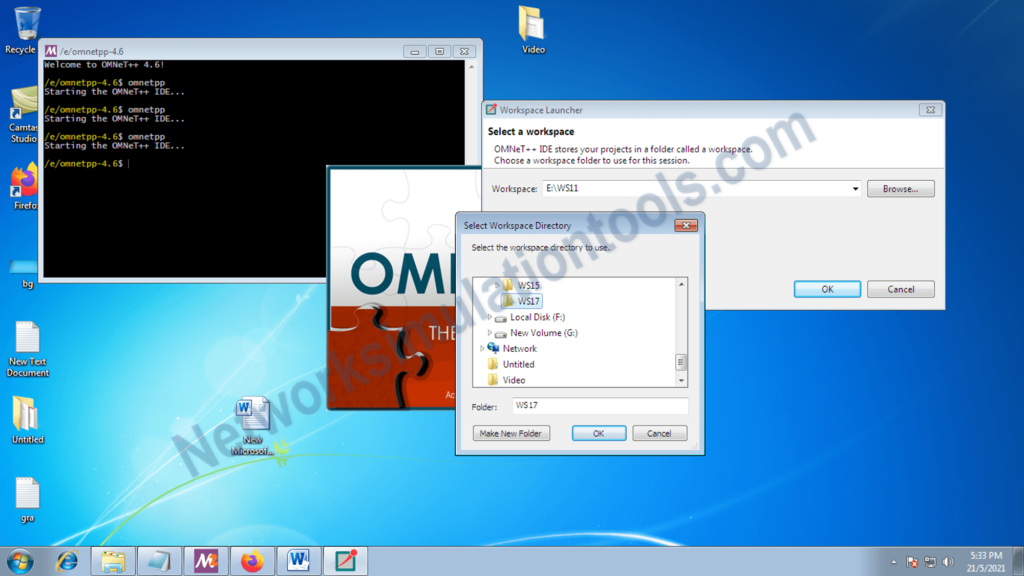1024x576 pixels.
Task: Edit the Folder name input field
Action: click(600, 405)
